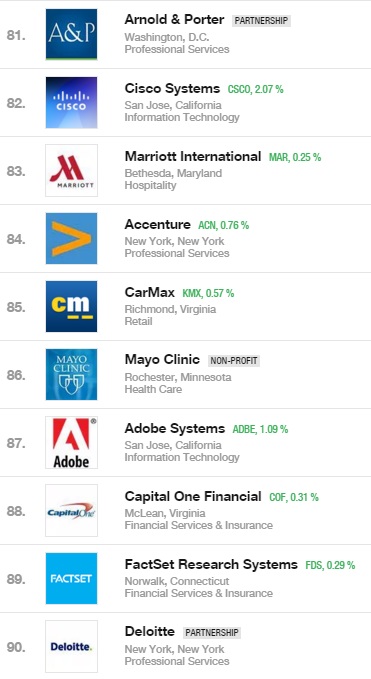This screenshot has width=371, height=679.
Task: Open the Cisco logo thumbnail
Action: coord(71,103)
